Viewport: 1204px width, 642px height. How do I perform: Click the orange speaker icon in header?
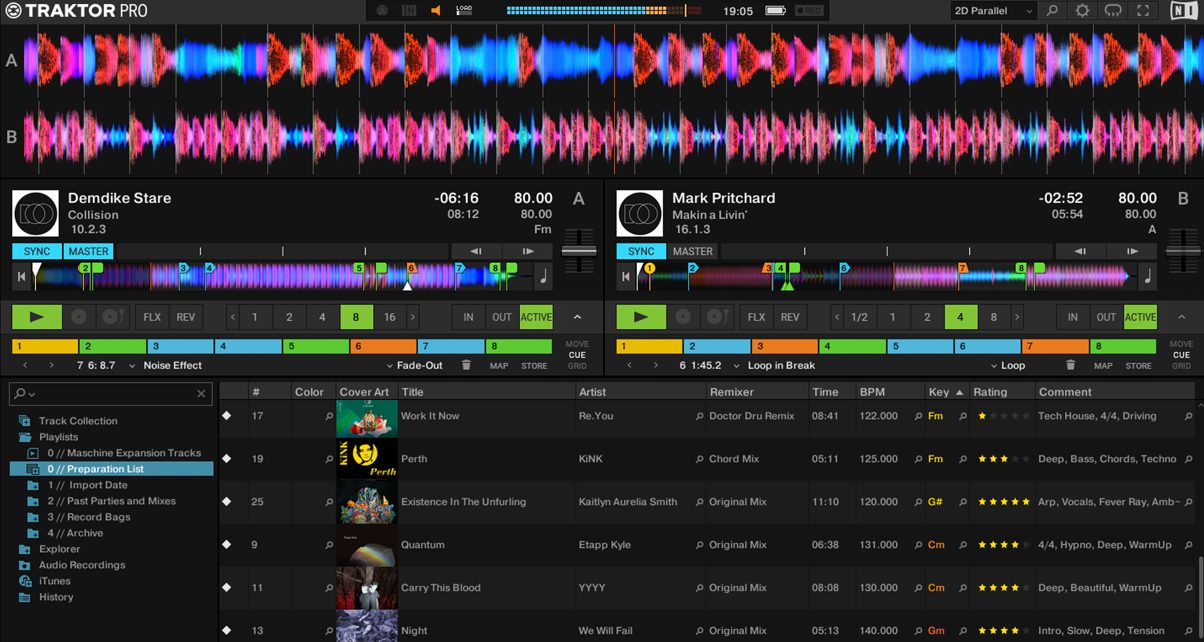[436, 11]
